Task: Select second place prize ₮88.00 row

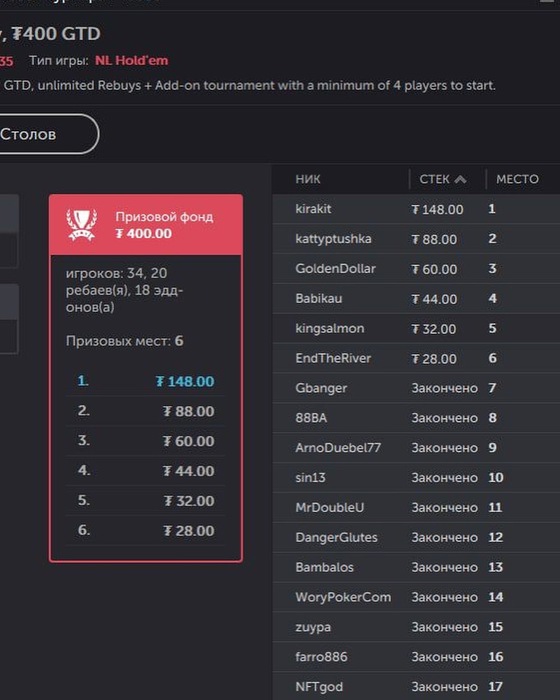Action: (146, 411)
